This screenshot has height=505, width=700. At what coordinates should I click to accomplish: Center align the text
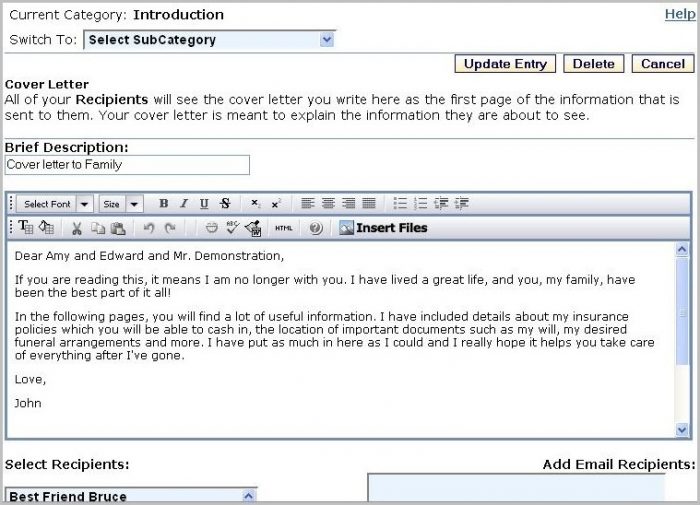328,204
